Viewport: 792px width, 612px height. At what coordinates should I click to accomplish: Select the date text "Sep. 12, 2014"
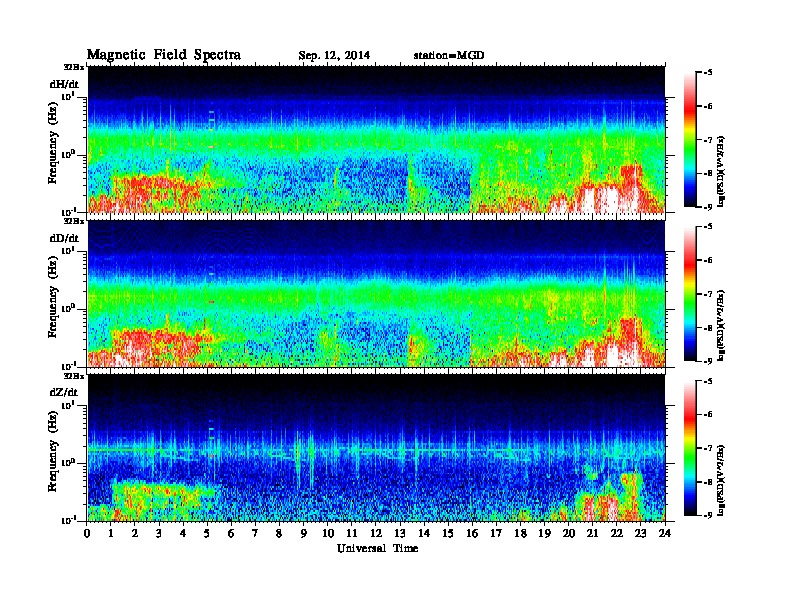[334, 55]
